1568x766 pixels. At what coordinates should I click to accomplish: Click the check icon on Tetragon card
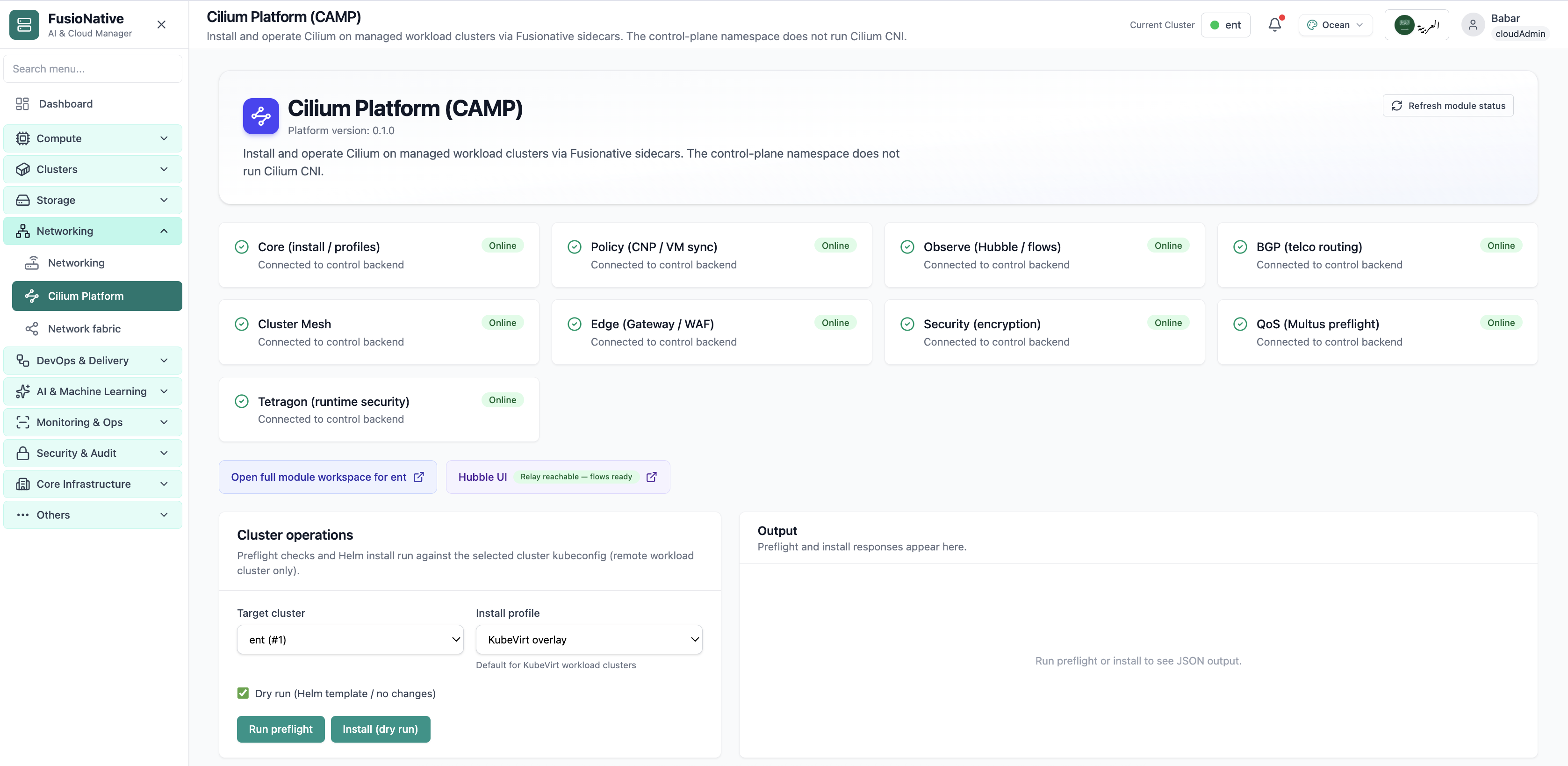[x=242, y=401]
